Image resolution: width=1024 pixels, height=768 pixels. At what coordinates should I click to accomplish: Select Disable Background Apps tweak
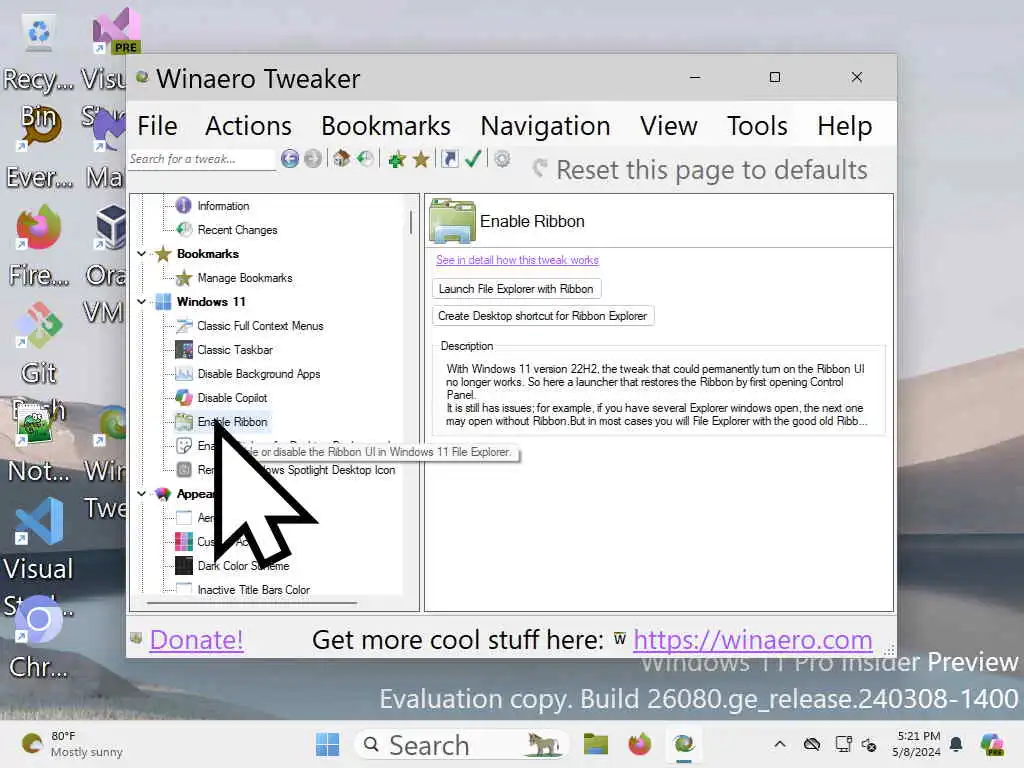(x=259, y=374)
